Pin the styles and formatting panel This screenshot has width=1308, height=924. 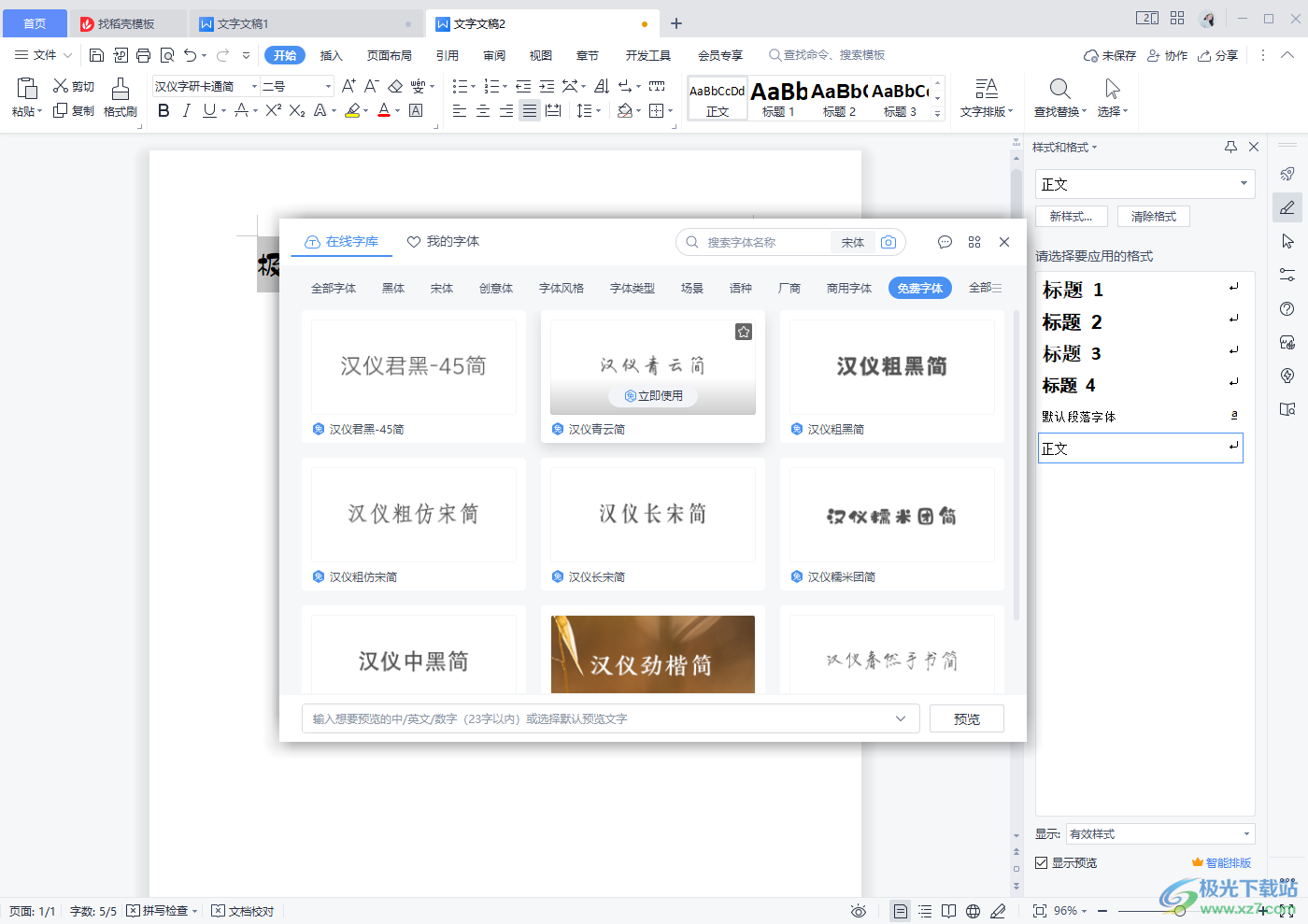(x=1230, y=147)
